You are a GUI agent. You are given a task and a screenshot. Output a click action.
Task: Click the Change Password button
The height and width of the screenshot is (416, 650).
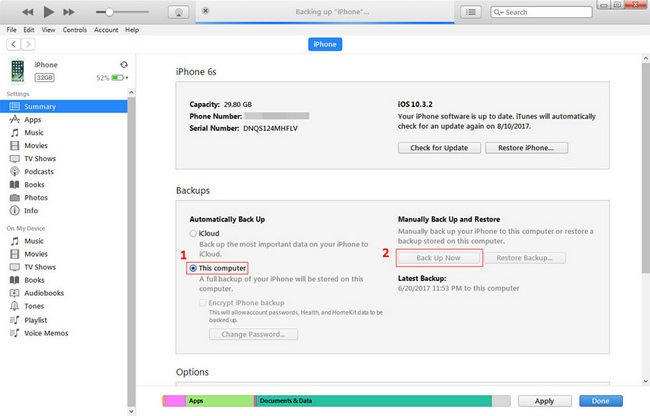pyautogui.click(x=253, y=334)
